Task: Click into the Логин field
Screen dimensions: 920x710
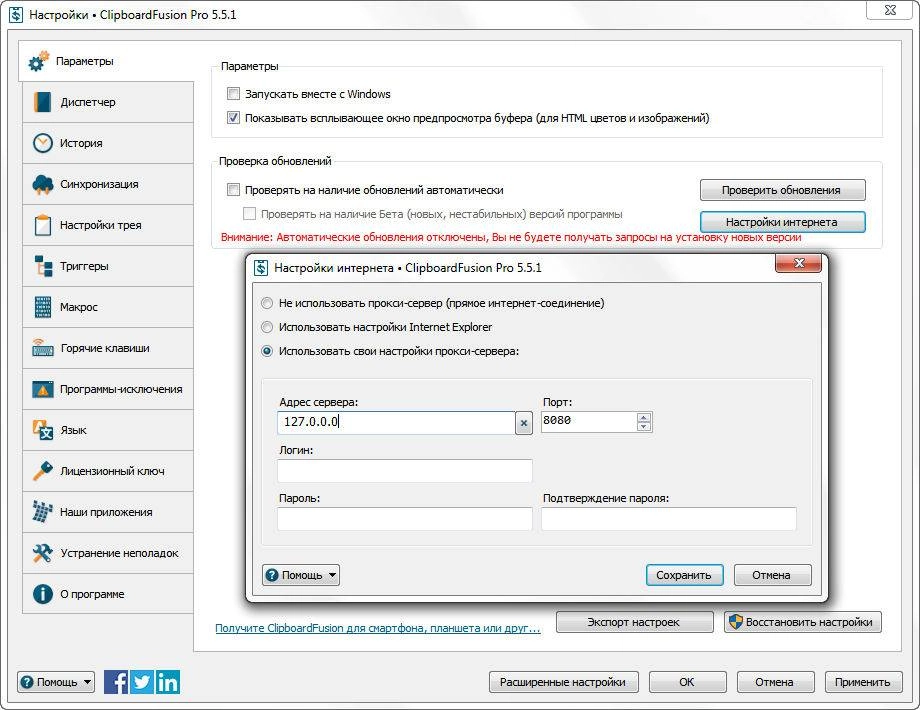Action: click(x=405, y=471)
